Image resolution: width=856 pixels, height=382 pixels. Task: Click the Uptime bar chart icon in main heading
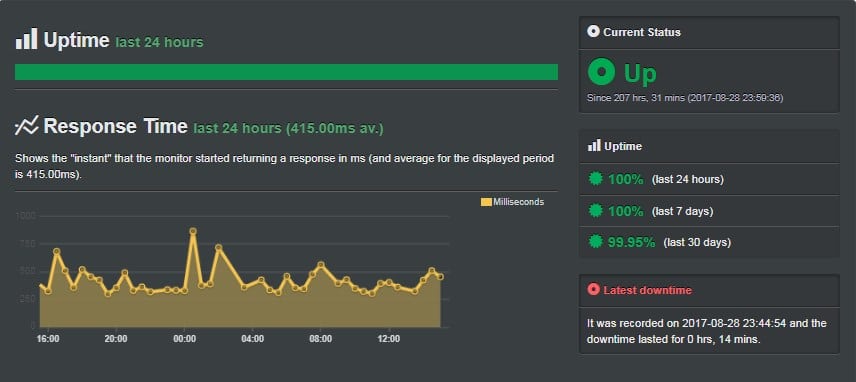point(26,39)
